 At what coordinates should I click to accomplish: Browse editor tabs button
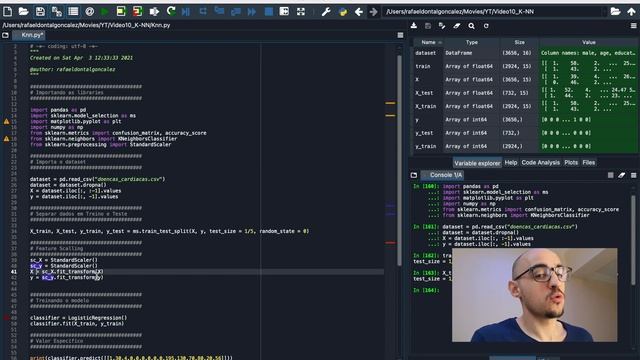pyautogui.click(x=5, y=35)
